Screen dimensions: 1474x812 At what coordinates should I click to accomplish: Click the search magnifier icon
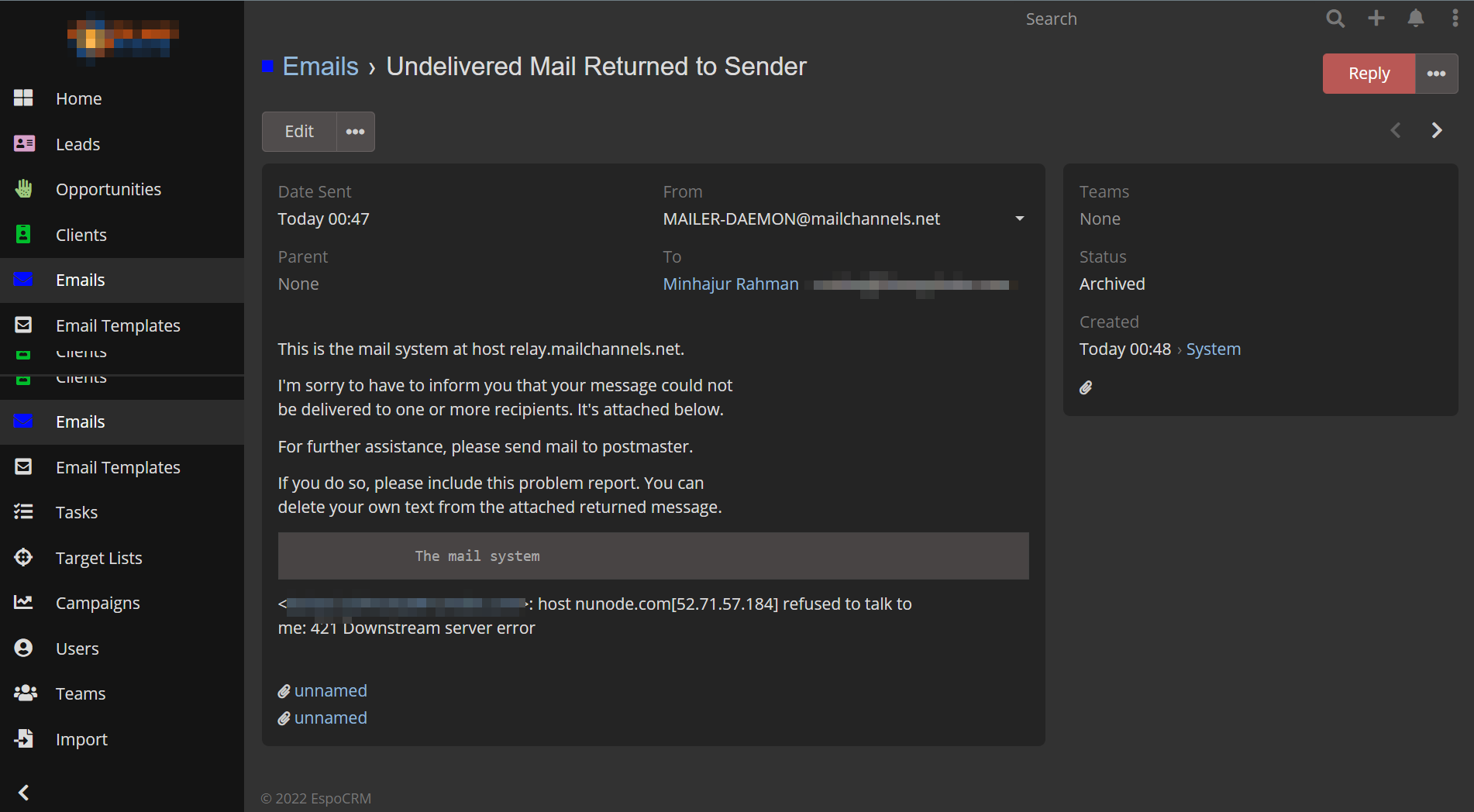point(1335,19)
